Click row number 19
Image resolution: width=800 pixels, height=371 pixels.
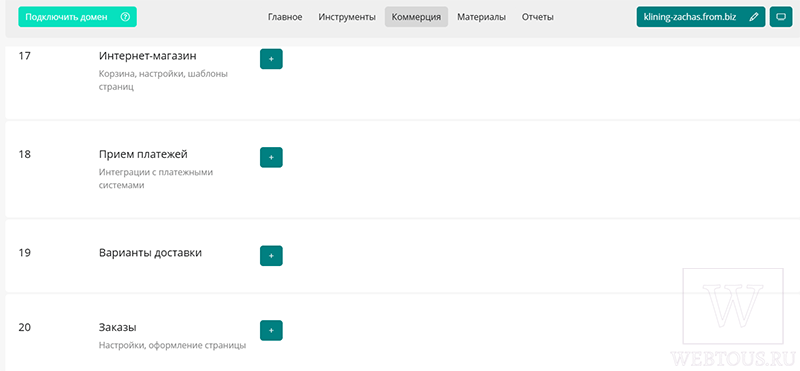click(x=24, y=253)
